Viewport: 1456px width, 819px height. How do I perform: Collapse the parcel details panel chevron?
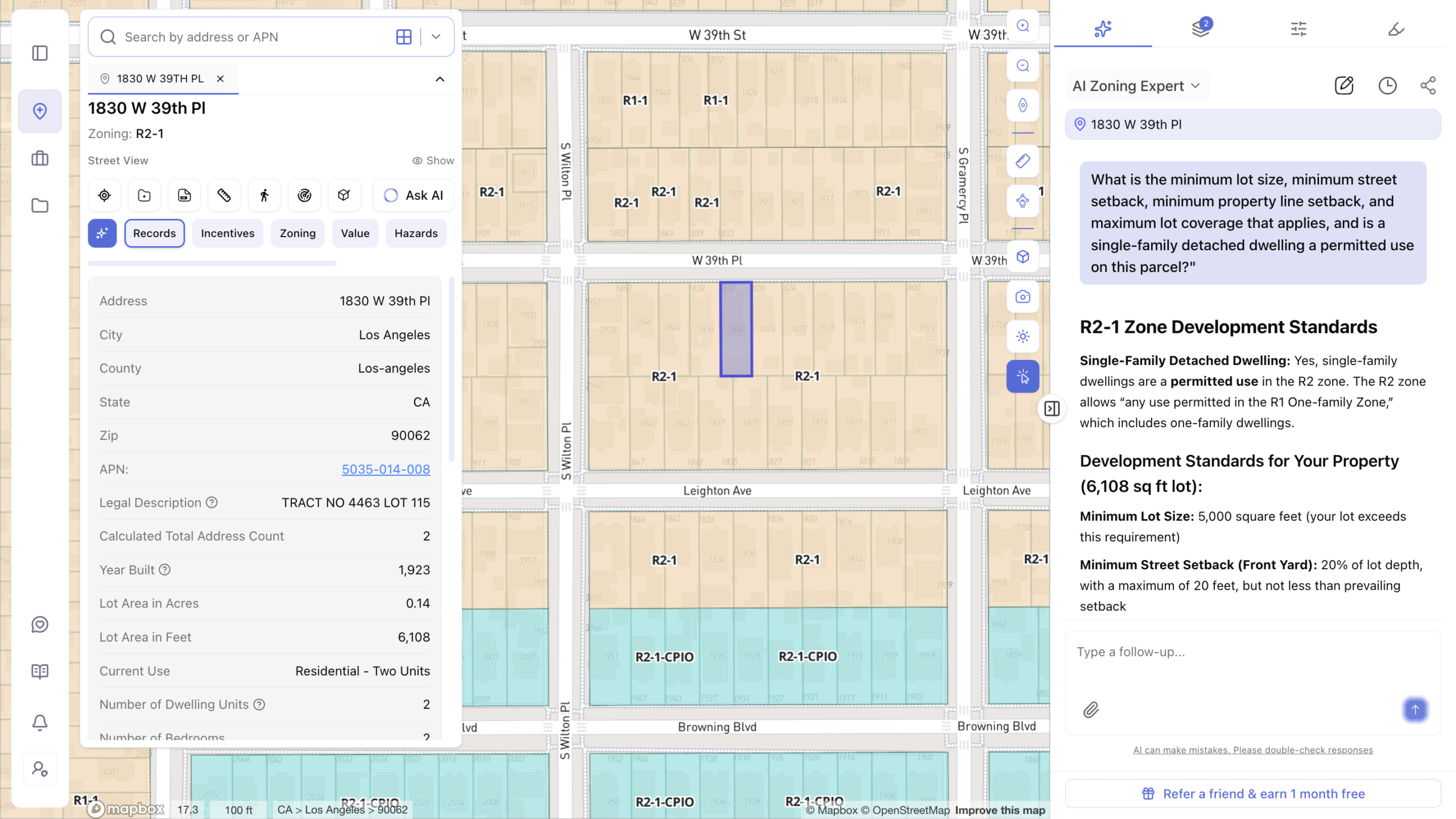(440, 79)
